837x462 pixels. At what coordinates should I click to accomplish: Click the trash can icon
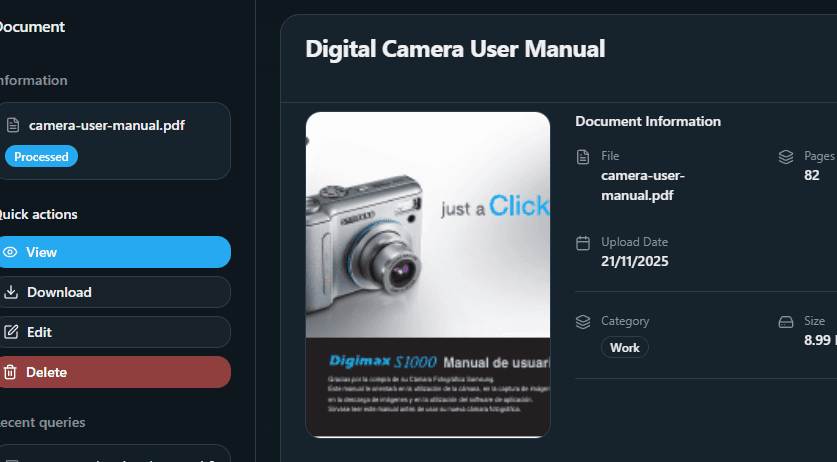tap(10, 372)
